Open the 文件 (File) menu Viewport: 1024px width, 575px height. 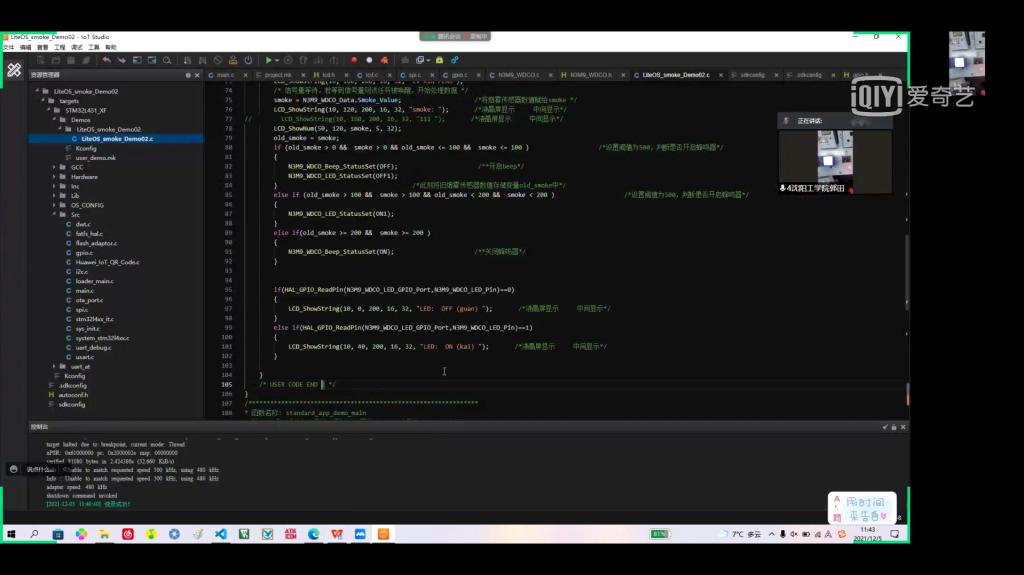pyautogui.click(x=8, y=47)
